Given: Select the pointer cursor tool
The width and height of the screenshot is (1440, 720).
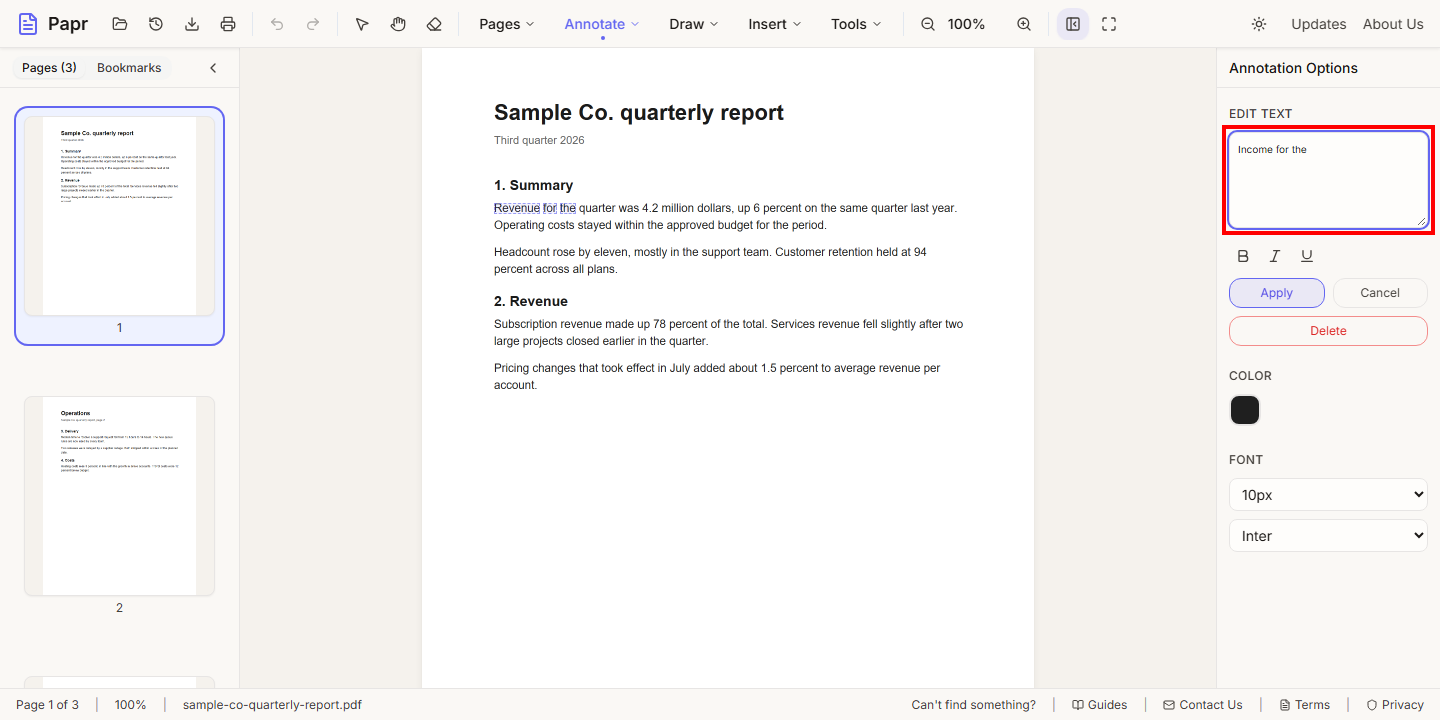Looking at the screenshot, I should (362, 24).
